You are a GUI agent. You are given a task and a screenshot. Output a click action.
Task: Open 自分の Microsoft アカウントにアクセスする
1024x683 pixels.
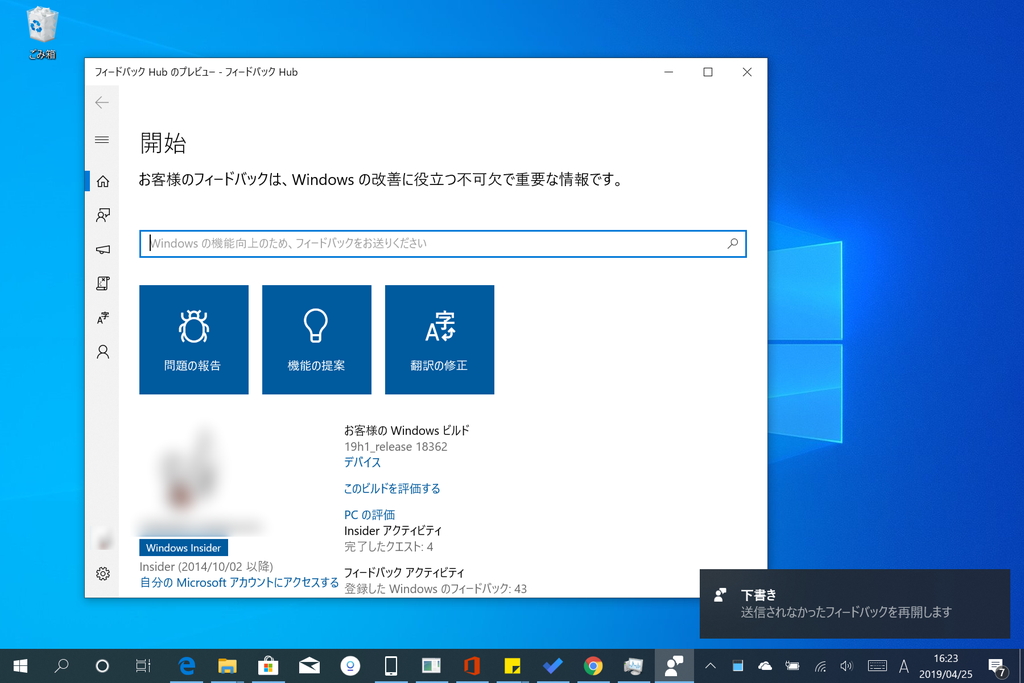[238, 583]
